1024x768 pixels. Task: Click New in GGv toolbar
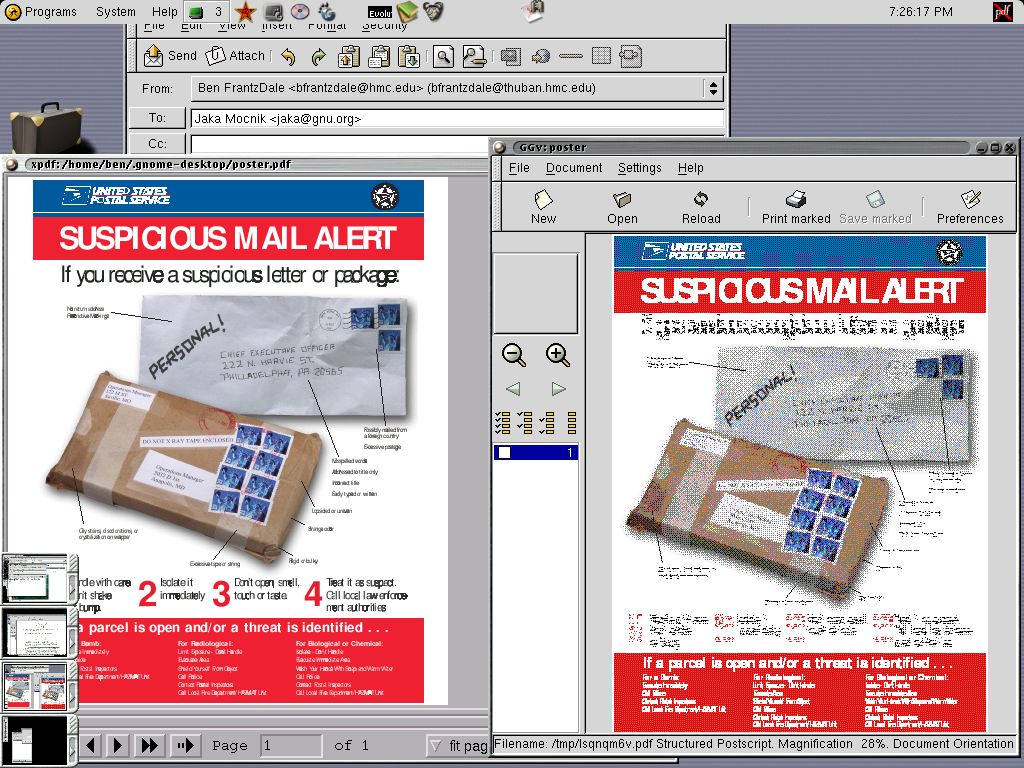pos(543,207)
